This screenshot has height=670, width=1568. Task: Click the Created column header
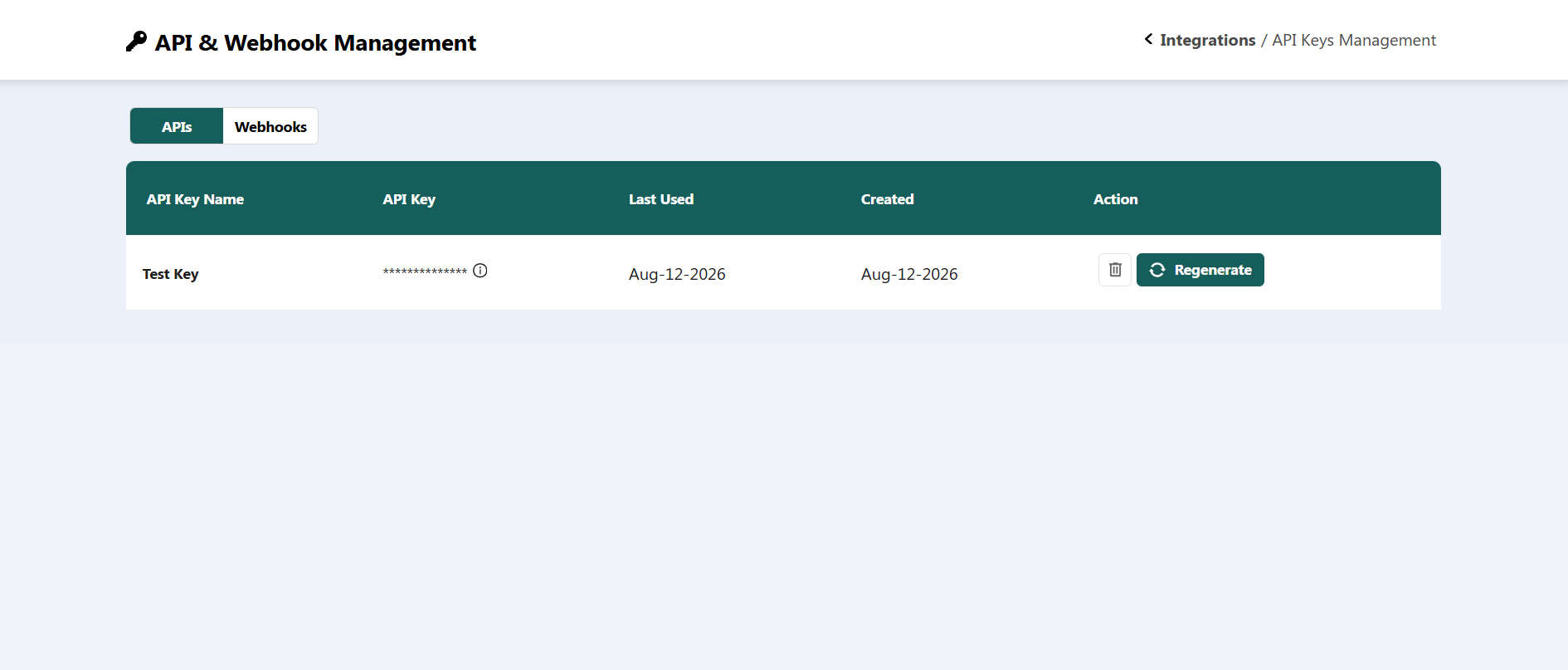pos(887,199)
